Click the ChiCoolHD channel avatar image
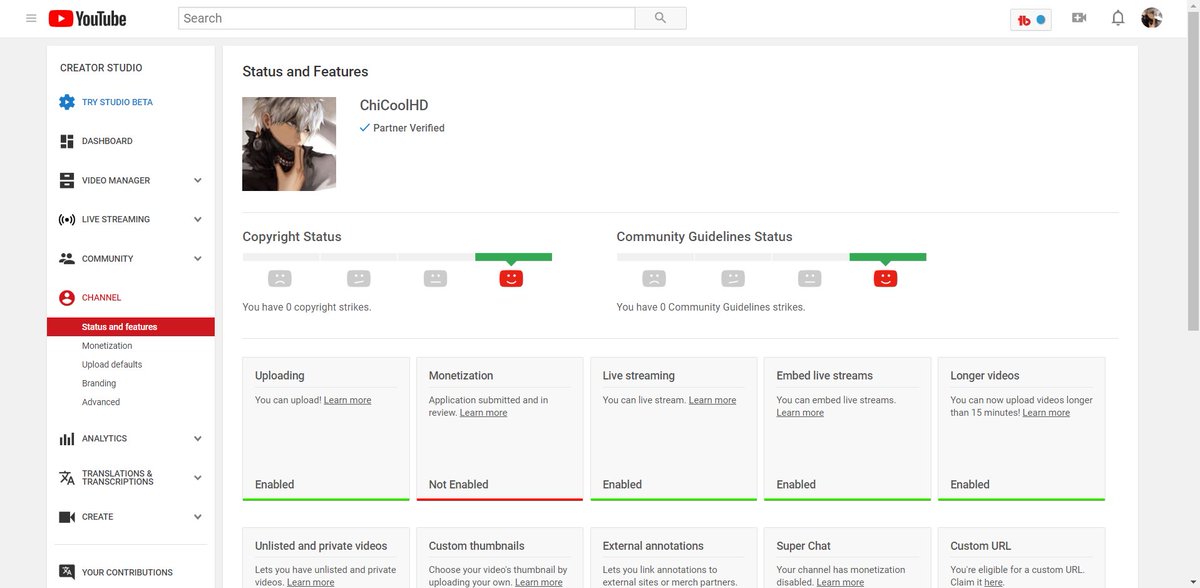Viewport: 1200px width, 588px height. click(289, 144)
